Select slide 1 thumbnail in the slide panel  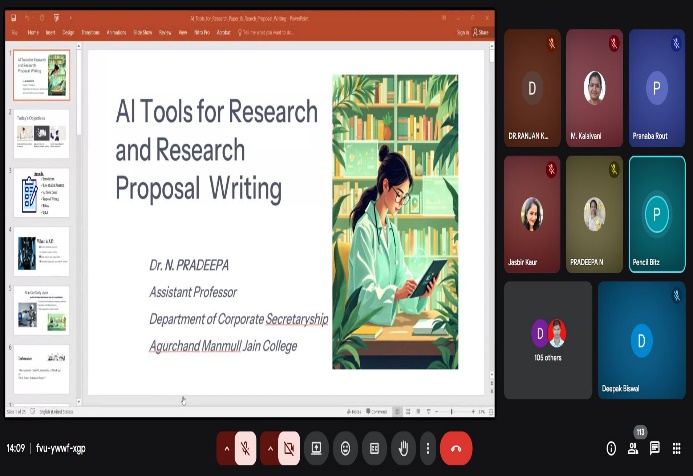pos(42,75)
